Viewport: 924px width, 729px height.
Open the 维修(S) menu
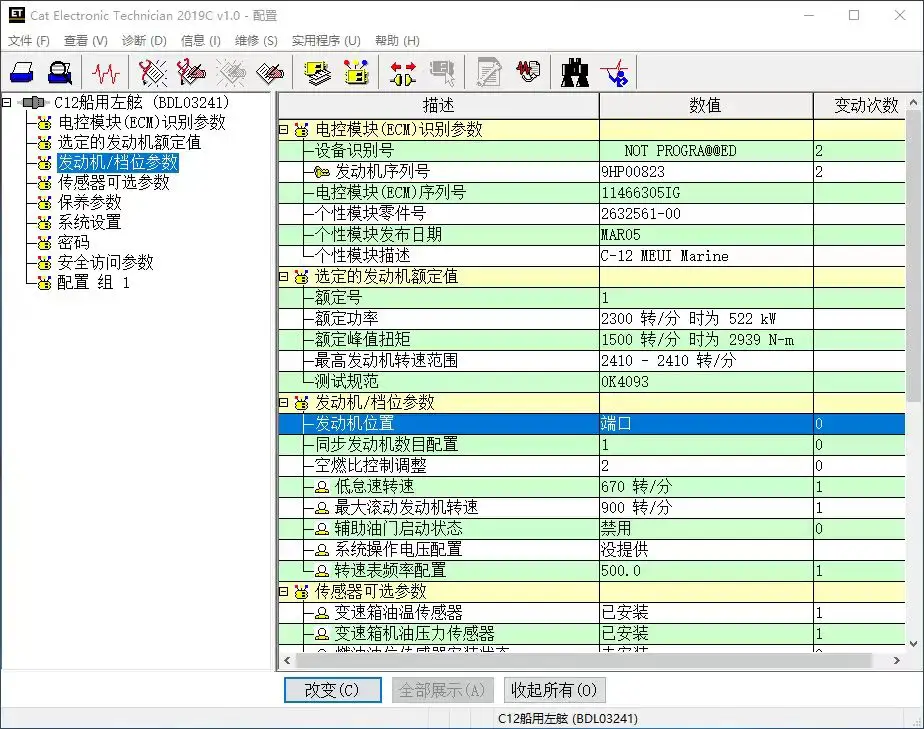256,41
